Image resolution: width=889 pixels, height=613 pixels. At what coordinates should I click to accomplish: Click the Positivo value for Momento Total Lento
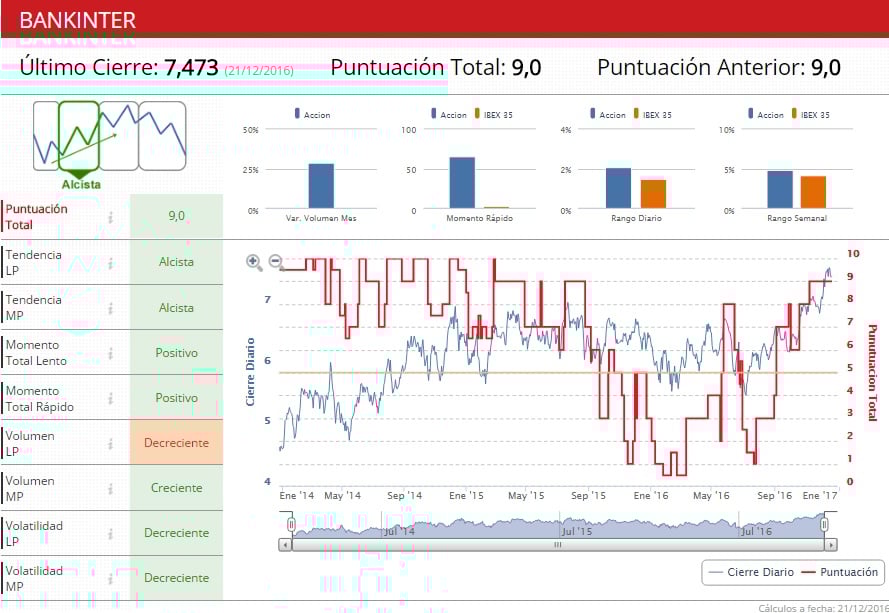click(x=176, y=352)
